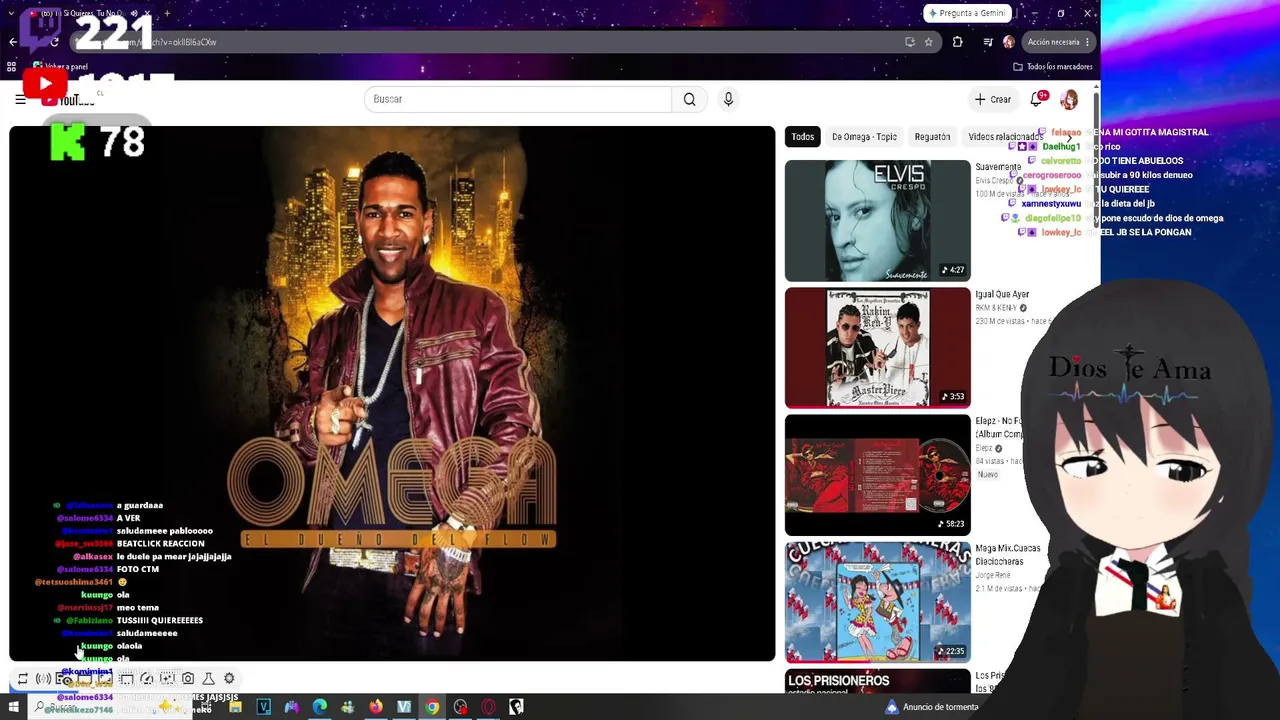The width and height of the screenshot is (1280, 720).
Task: Click the broadcast signal icon in overlay toolbar
Action: pos(43,679)
